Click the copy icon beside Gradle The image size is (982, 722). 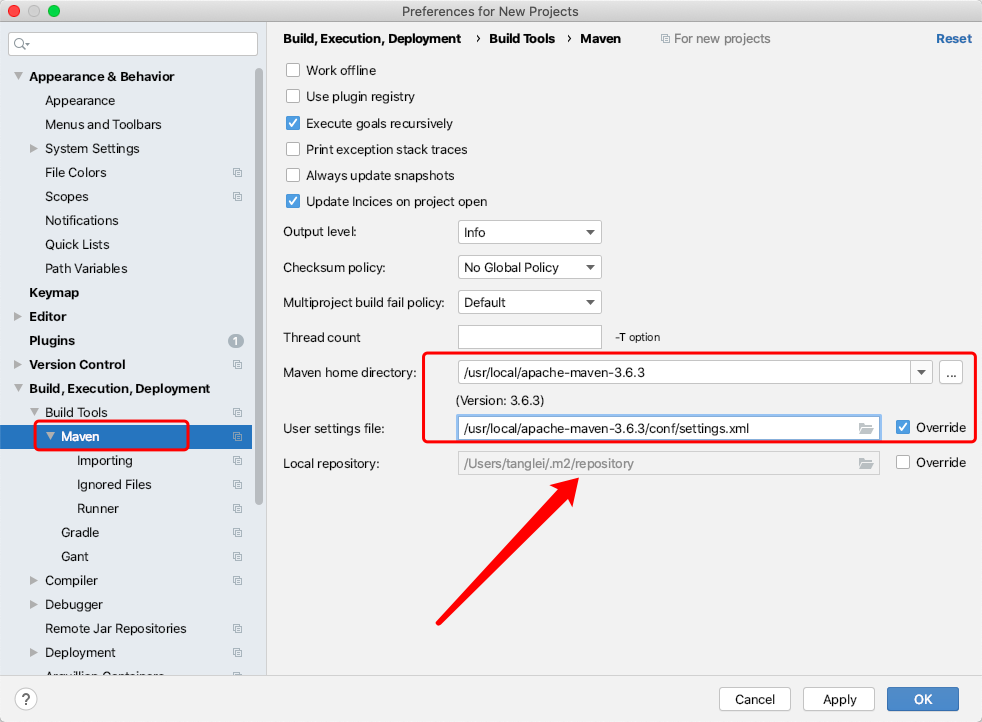[x=237, y=533]
